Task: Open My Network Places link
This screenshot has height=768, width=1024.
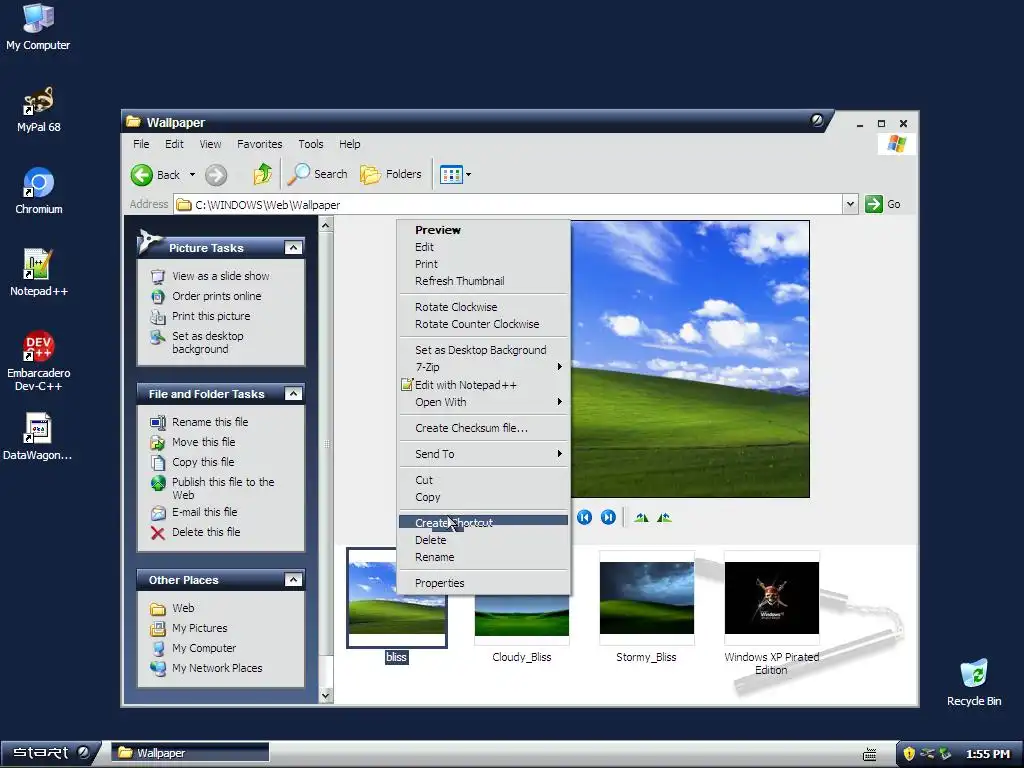Action: [x=217, y=668]
